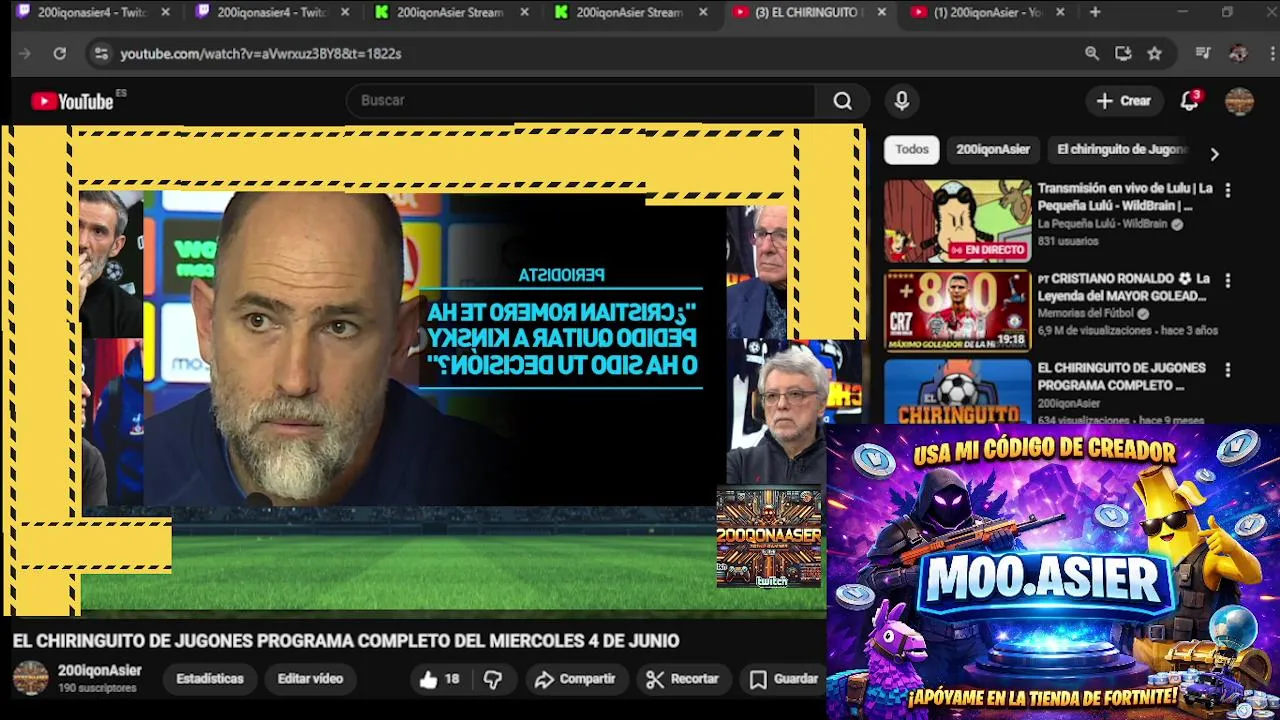Open the browser profile avatar

pos(1238,53)
